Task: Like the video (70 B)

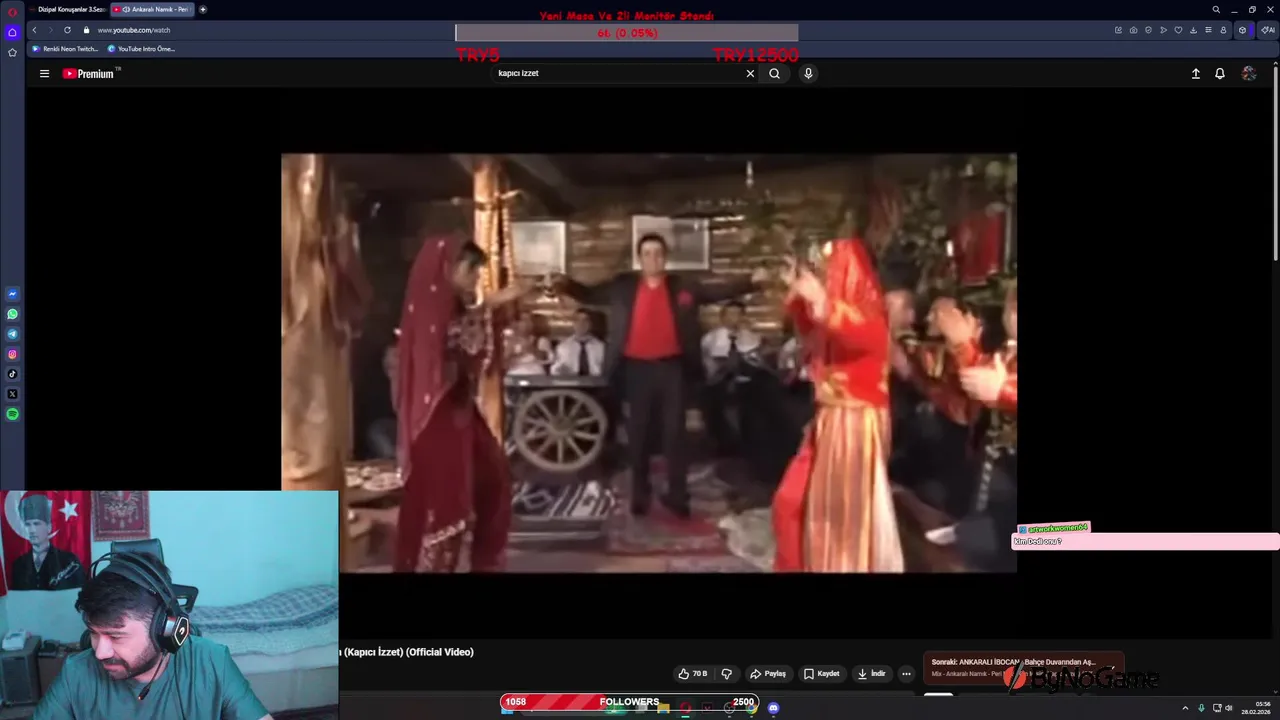Action: pos(693,673)
